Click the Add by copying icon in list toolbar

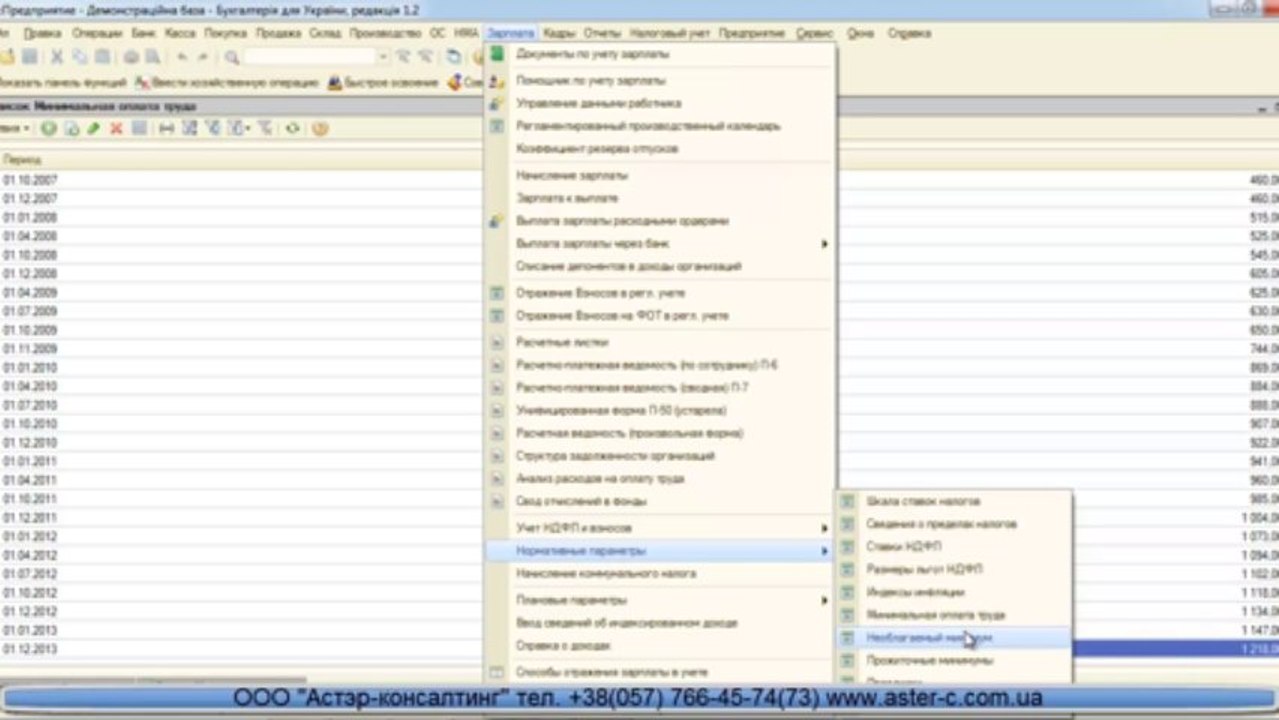(x=71, y=128)
